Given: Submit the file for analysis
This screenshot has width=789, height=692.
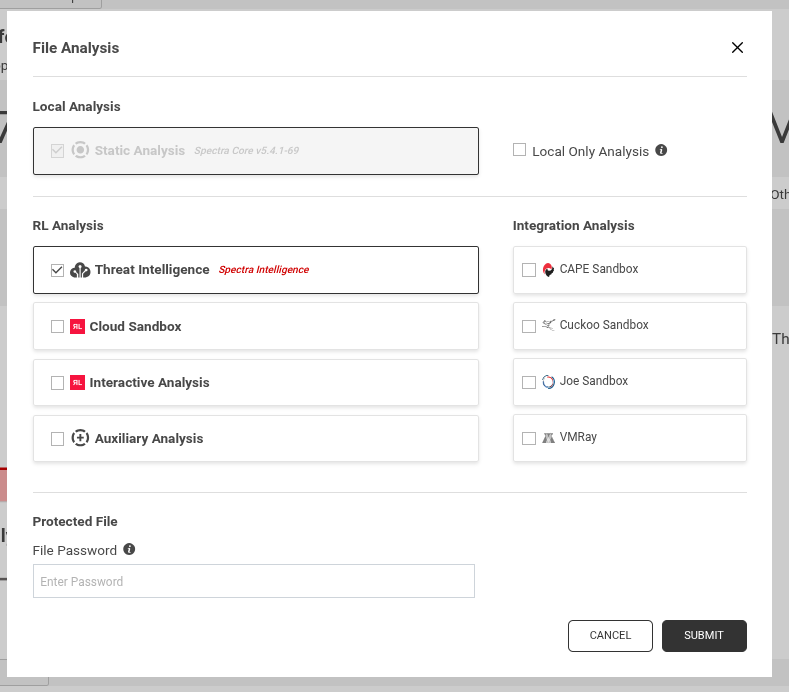Looking at the screenshot, I should pyautogui.click(x=704, y=636).
